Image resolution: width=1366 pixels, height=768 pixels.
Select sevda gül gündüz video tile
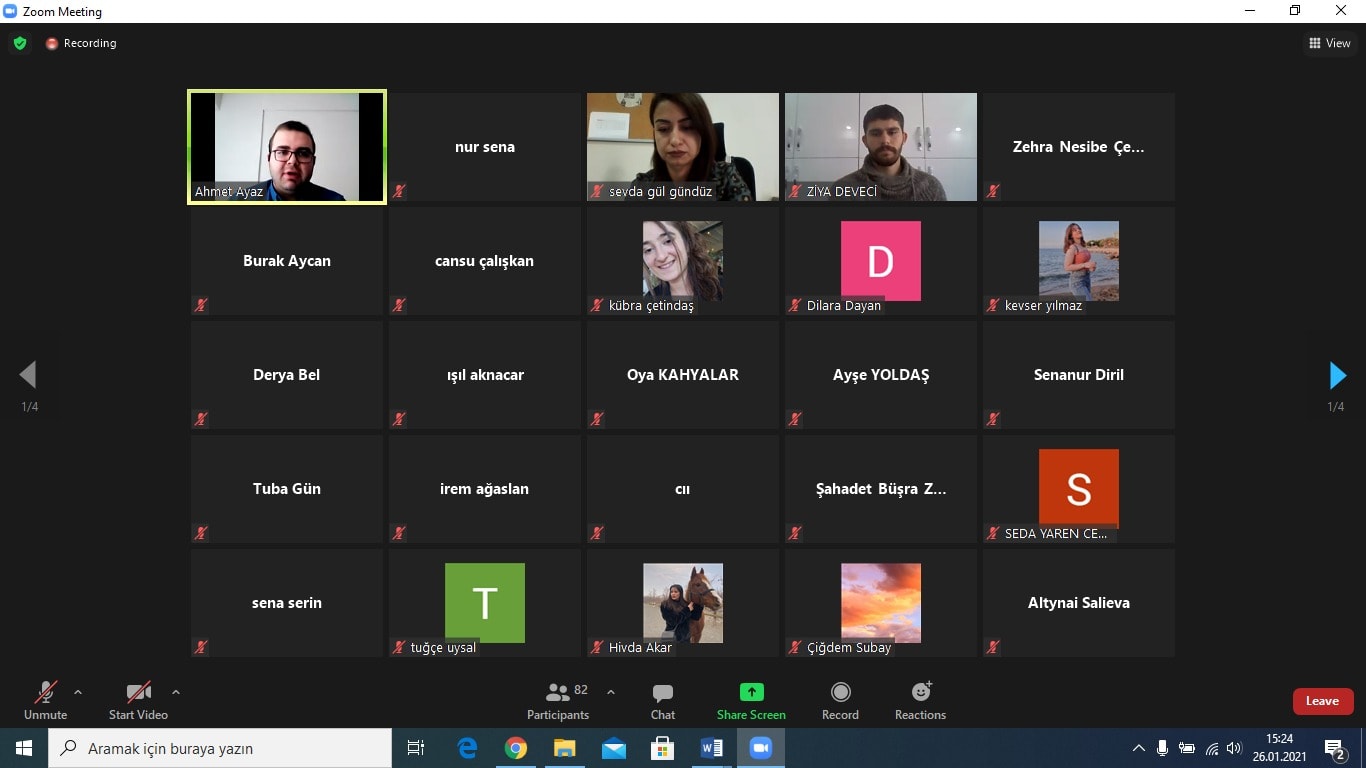coord(683,147)
